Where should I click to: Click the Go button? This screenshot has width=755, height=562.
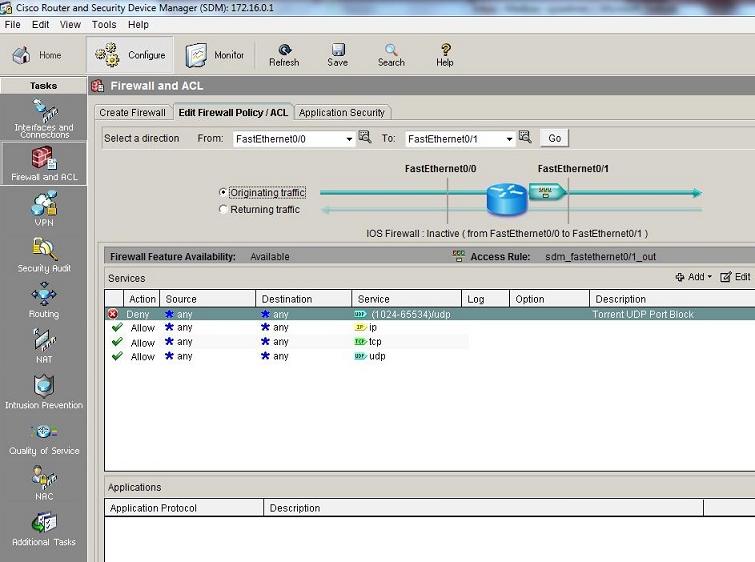[554, 138]
